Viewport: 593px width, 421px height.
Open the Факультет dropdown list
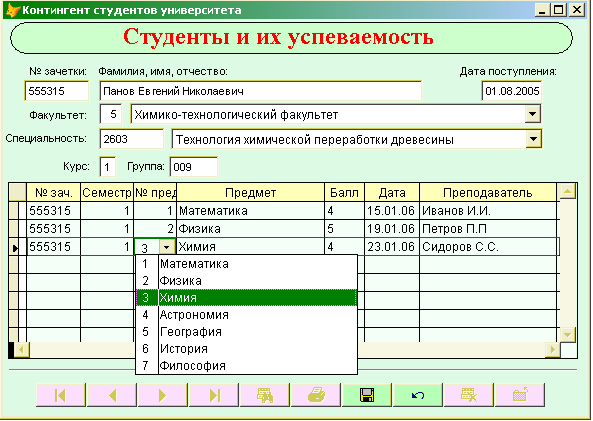click(x=532, y=114)
